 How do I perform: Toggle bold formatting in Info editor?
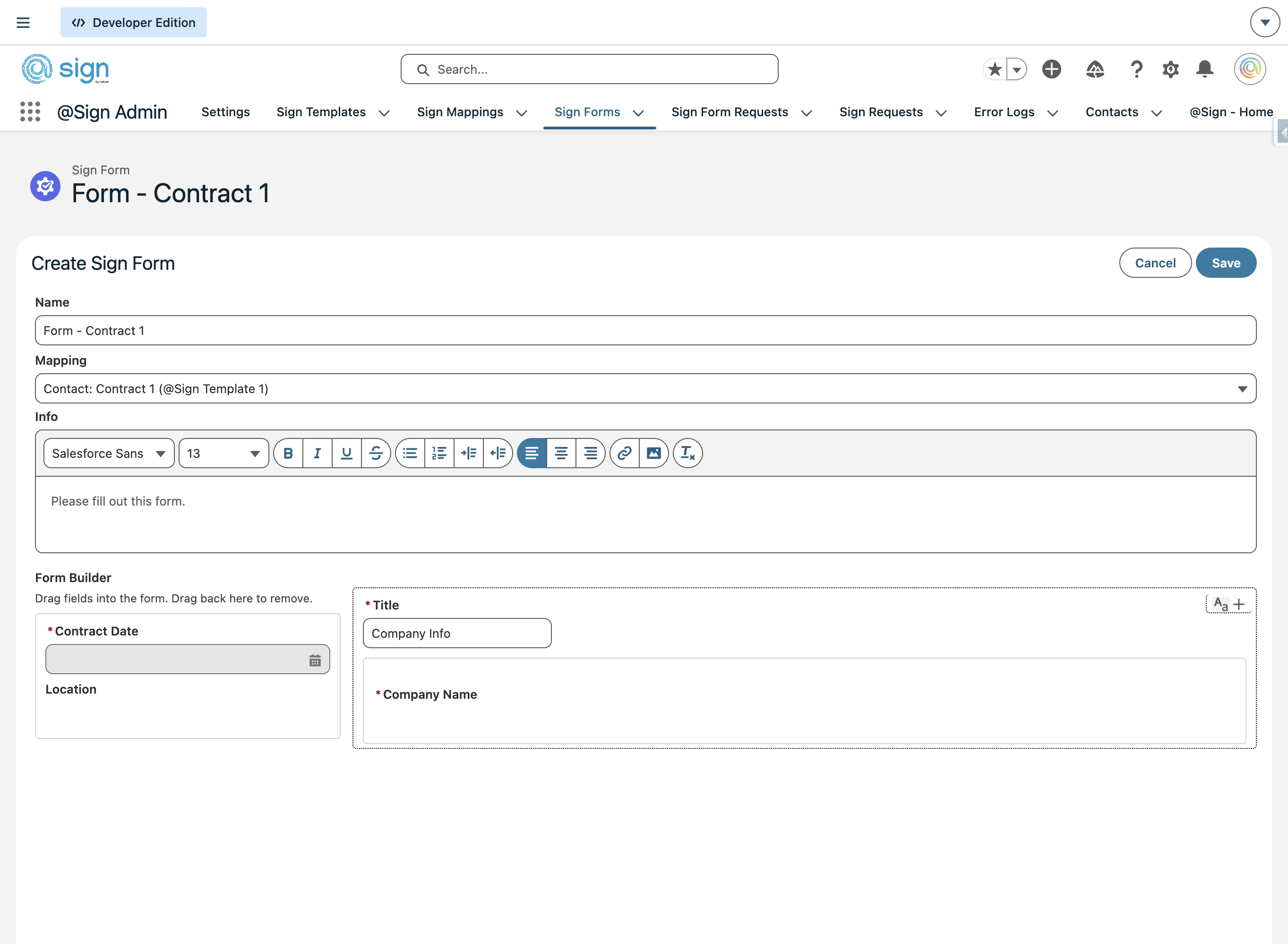pyautogui.click(x=288, y=453)
